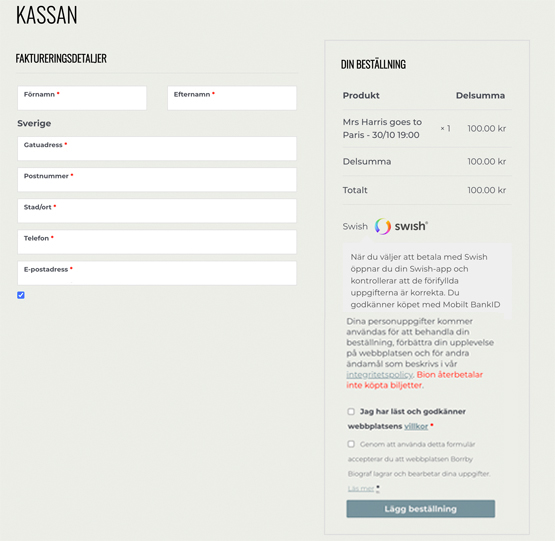Viewport: 555px width, 541px height.
Task: Focus the Förnamn input field
Action: [x=82, y=98]
